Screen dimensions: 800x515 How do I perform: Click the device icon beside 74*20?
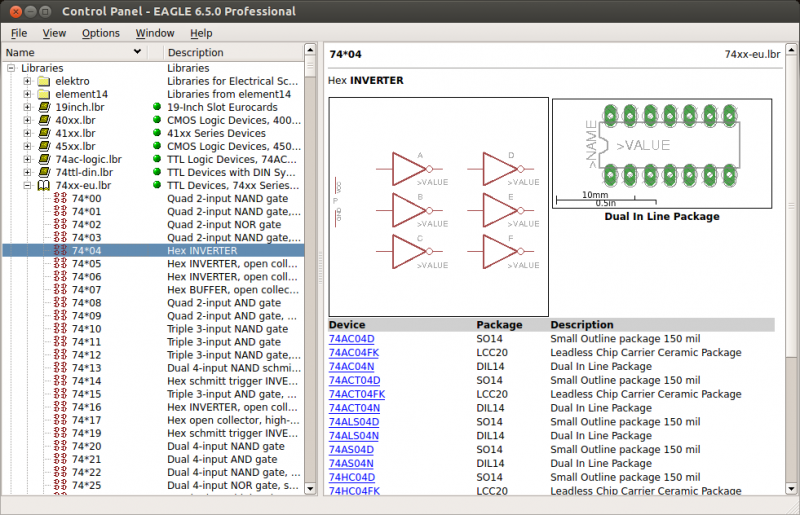(x=60, y=446)
